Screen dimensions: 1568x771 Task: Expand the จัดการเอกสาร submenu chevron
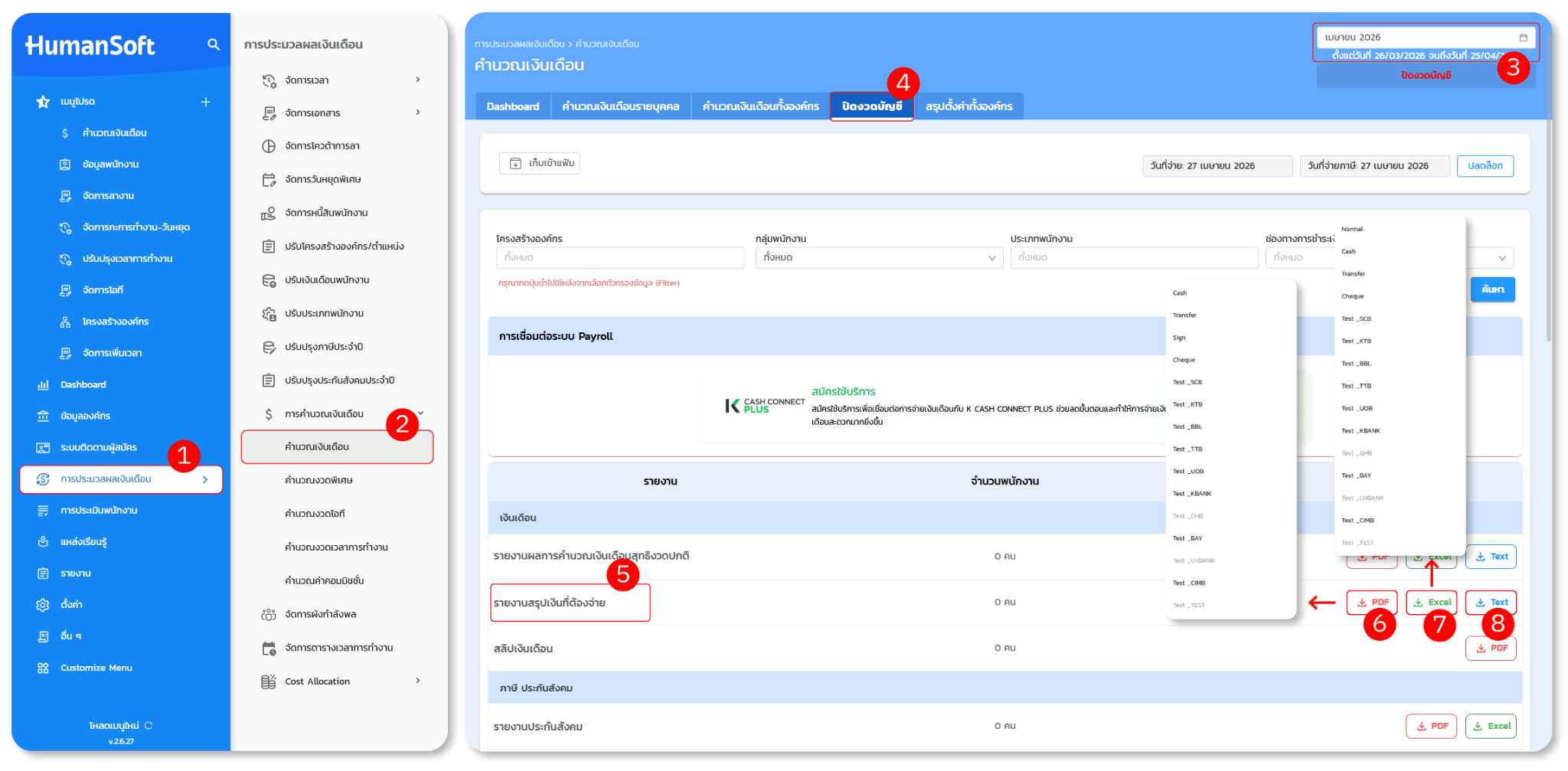point(418,113)
